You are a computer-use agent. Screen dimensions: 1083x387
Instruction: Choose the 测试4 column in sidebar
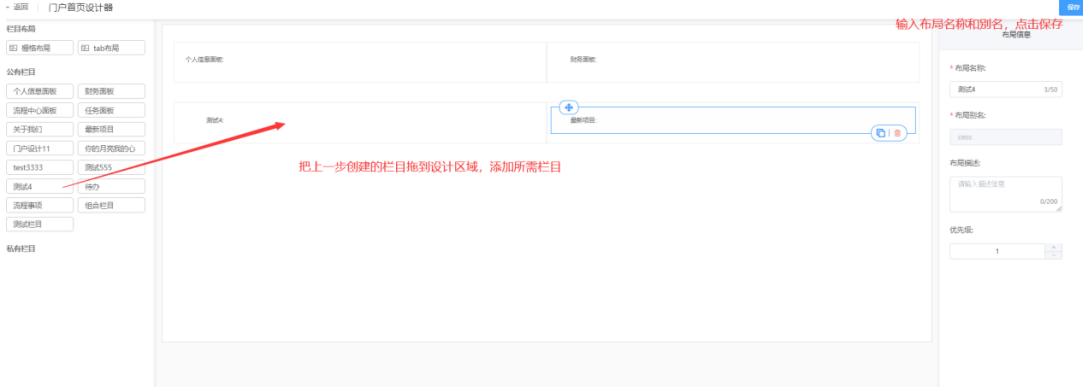click(39, 187)
